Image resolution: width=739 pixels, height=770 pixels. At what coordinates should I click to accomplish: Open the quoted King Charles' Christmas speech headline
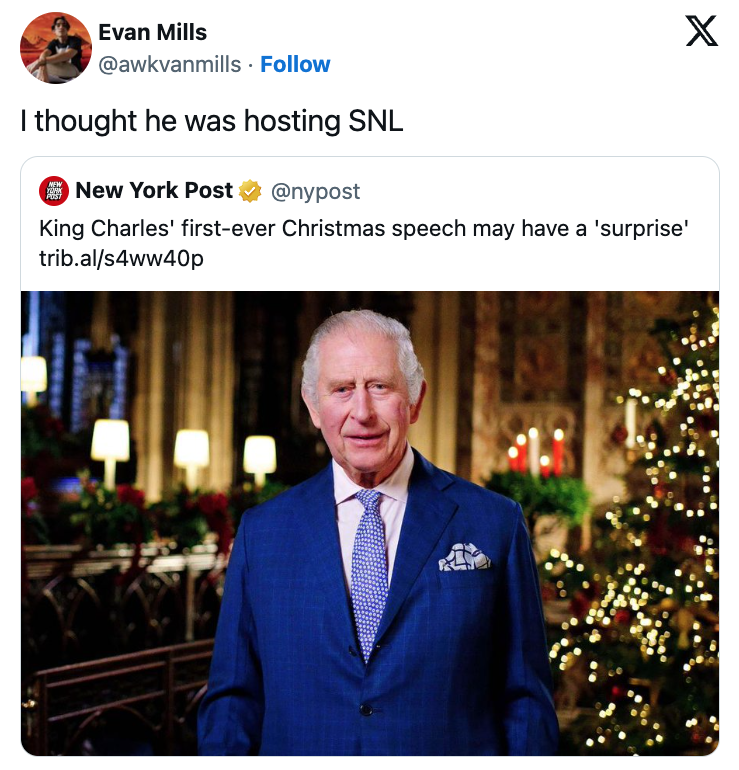[x=364, y=228]
